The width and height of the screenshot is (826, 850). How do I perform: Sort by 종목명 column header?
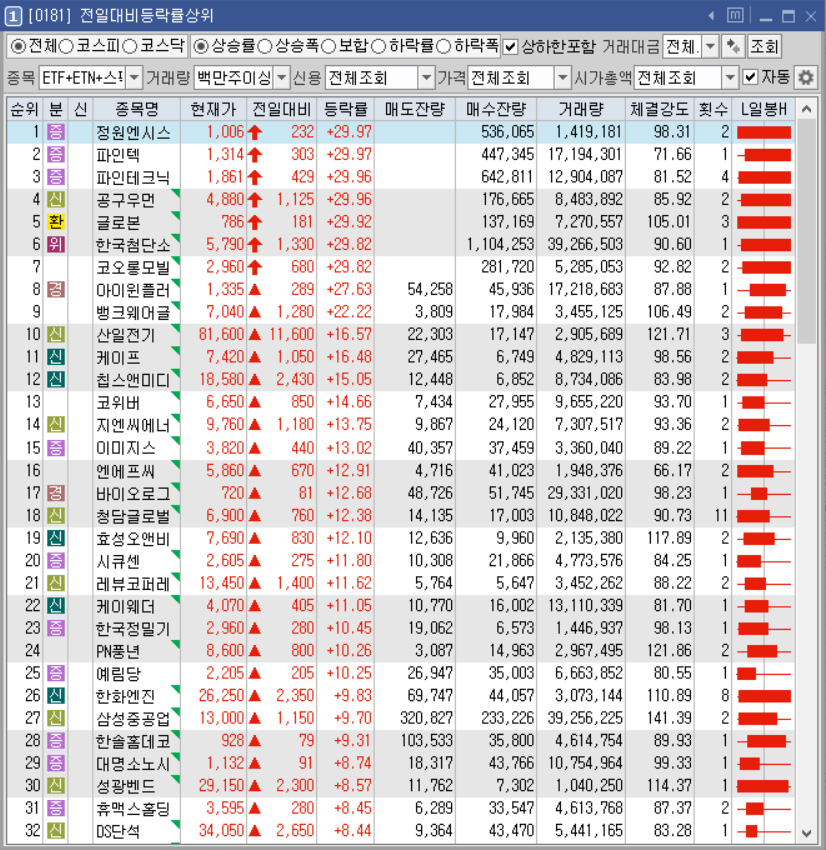(x=137, y=109)
